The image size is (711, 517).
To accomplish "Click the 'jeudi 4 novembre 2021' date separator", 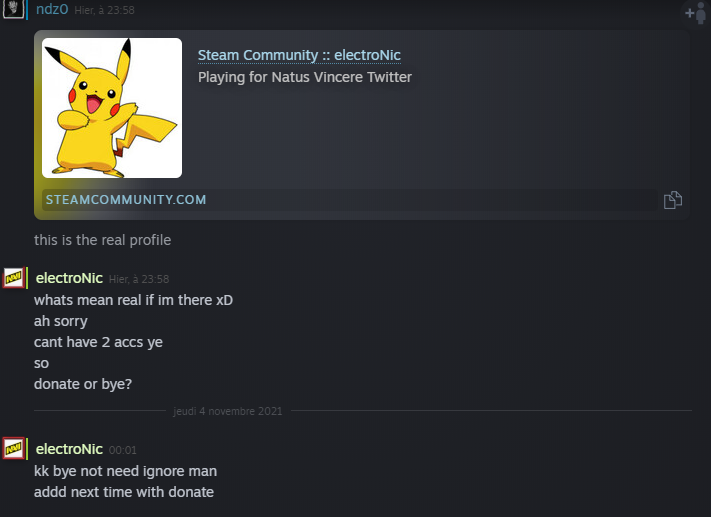I will tap(229, 411).
